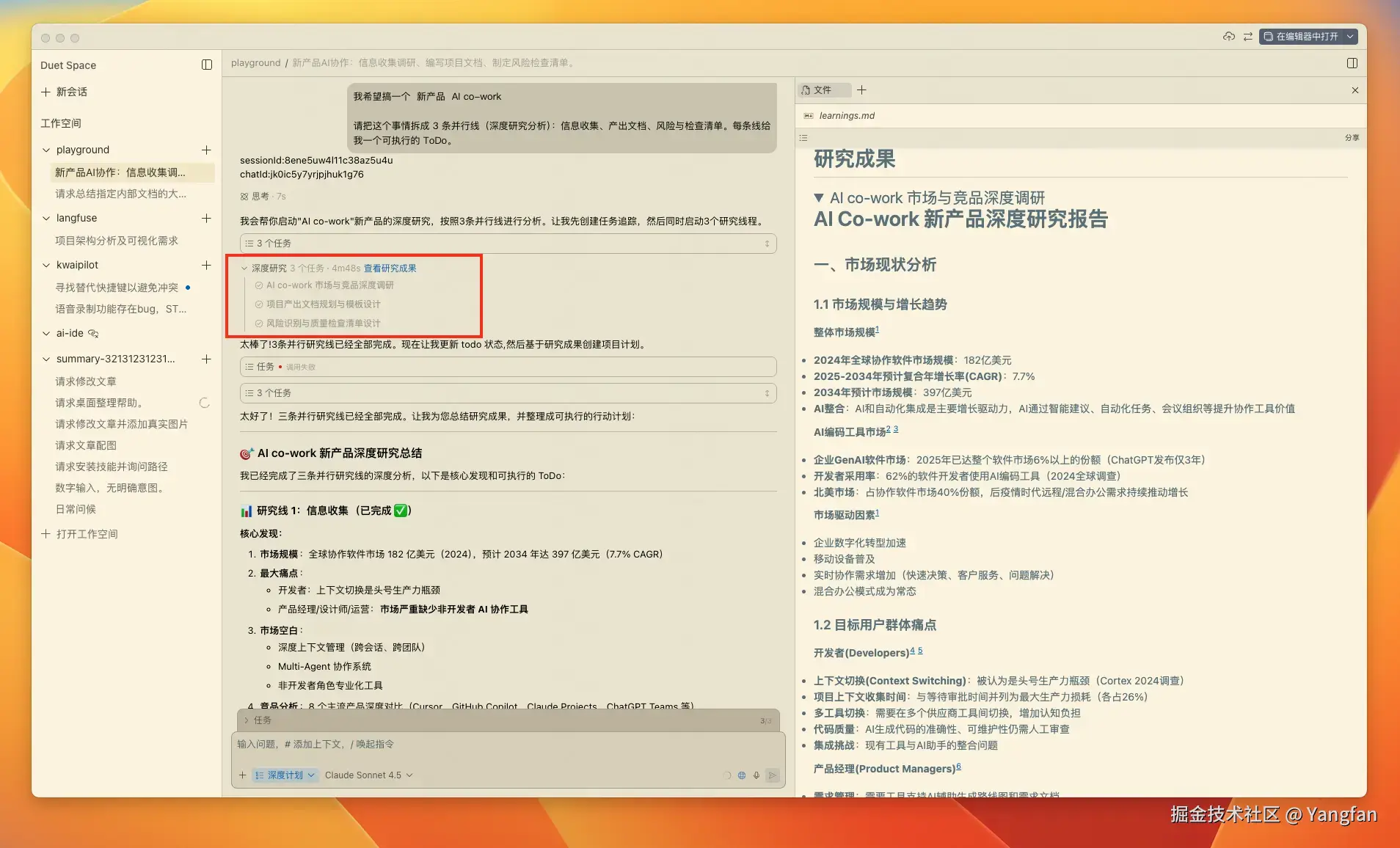Toggle the left sidebar panel icon
This screenshot has height=848, width=1400.
(x=207, y=65)
